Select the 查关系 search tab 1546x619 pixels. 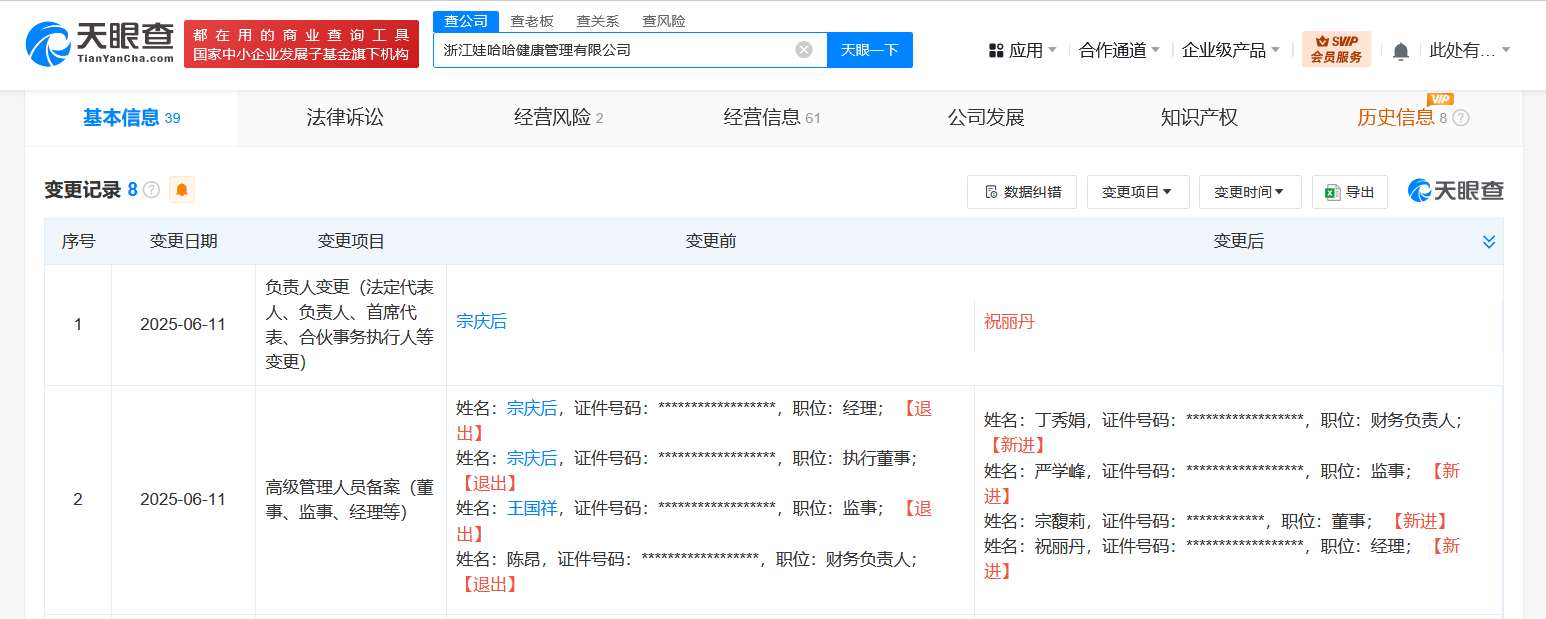tap(598, 21)
